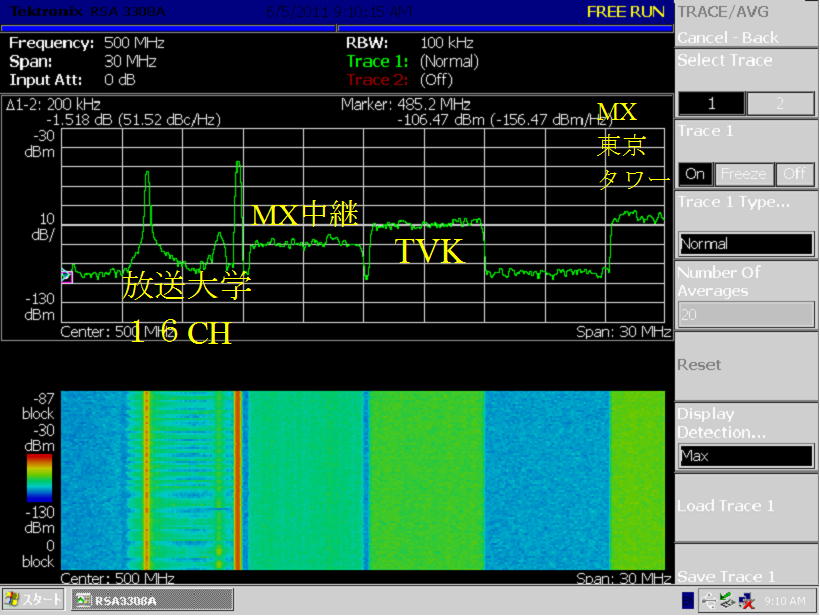
Task: Click the Input Att value 0 dB
Action: click(x=119, y=80)
